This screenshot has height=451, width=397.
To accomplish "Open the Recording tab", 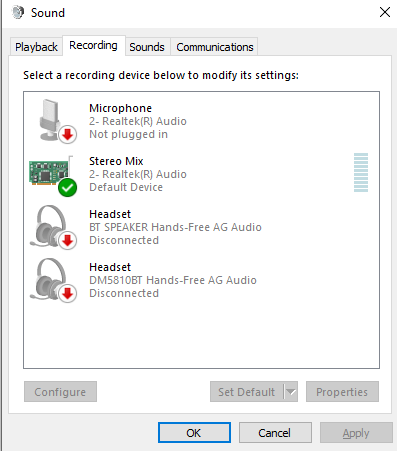I will (x=93, y=45).
